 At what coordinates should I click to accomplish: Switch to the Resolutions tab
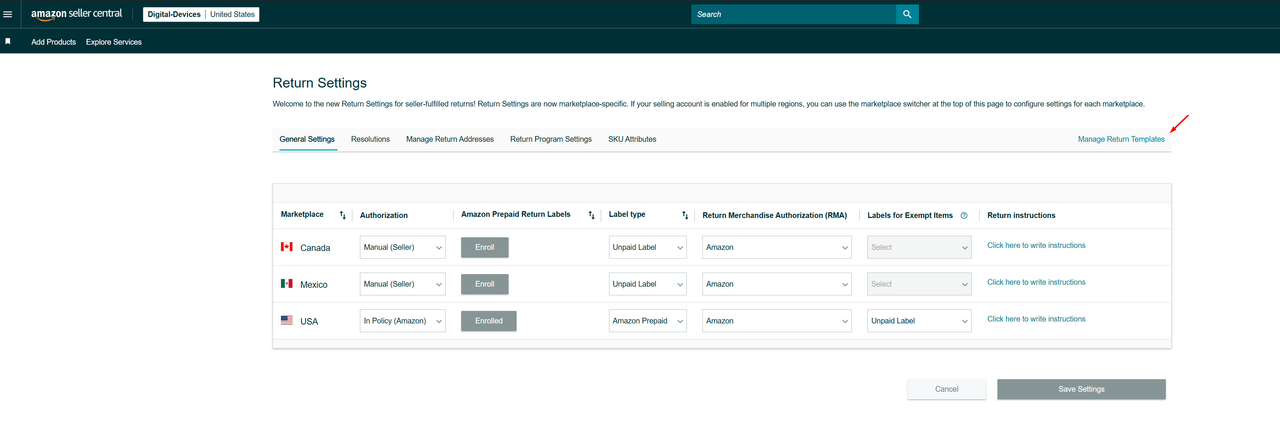370,139
